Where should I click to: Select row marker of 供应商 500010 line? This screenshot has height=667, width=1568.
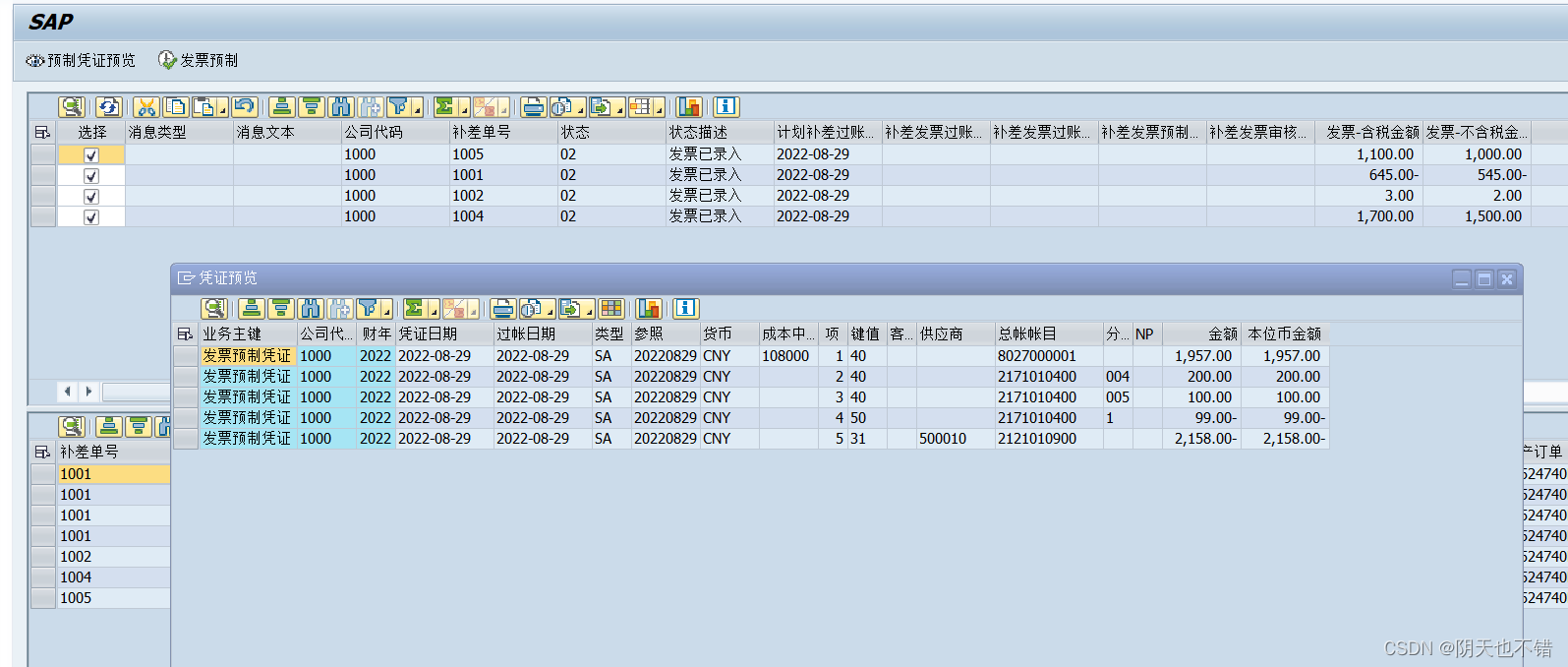[186, 439]
